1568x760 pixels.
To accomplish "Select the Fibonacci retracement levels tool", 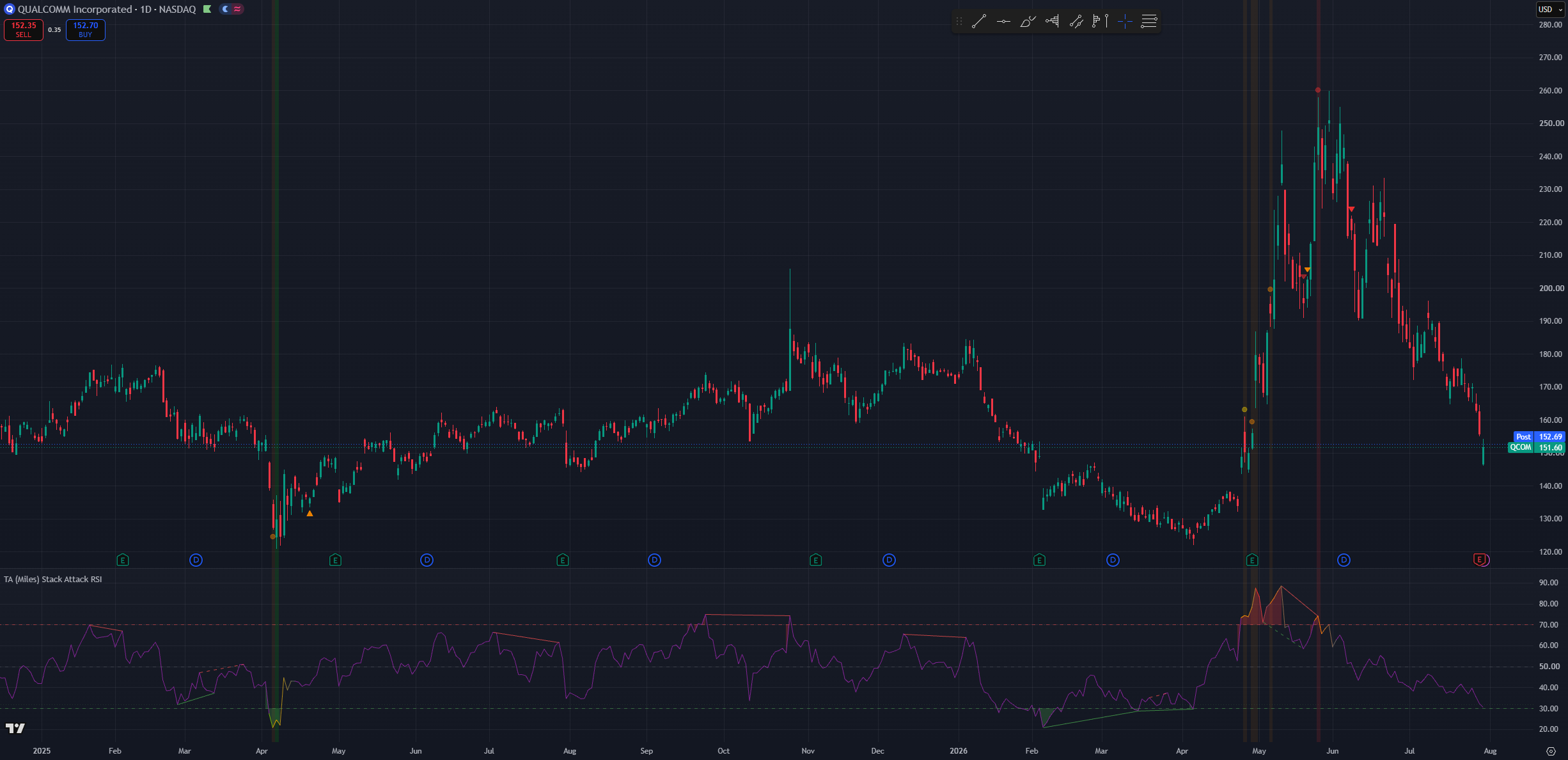I will tap(1149, 21).
